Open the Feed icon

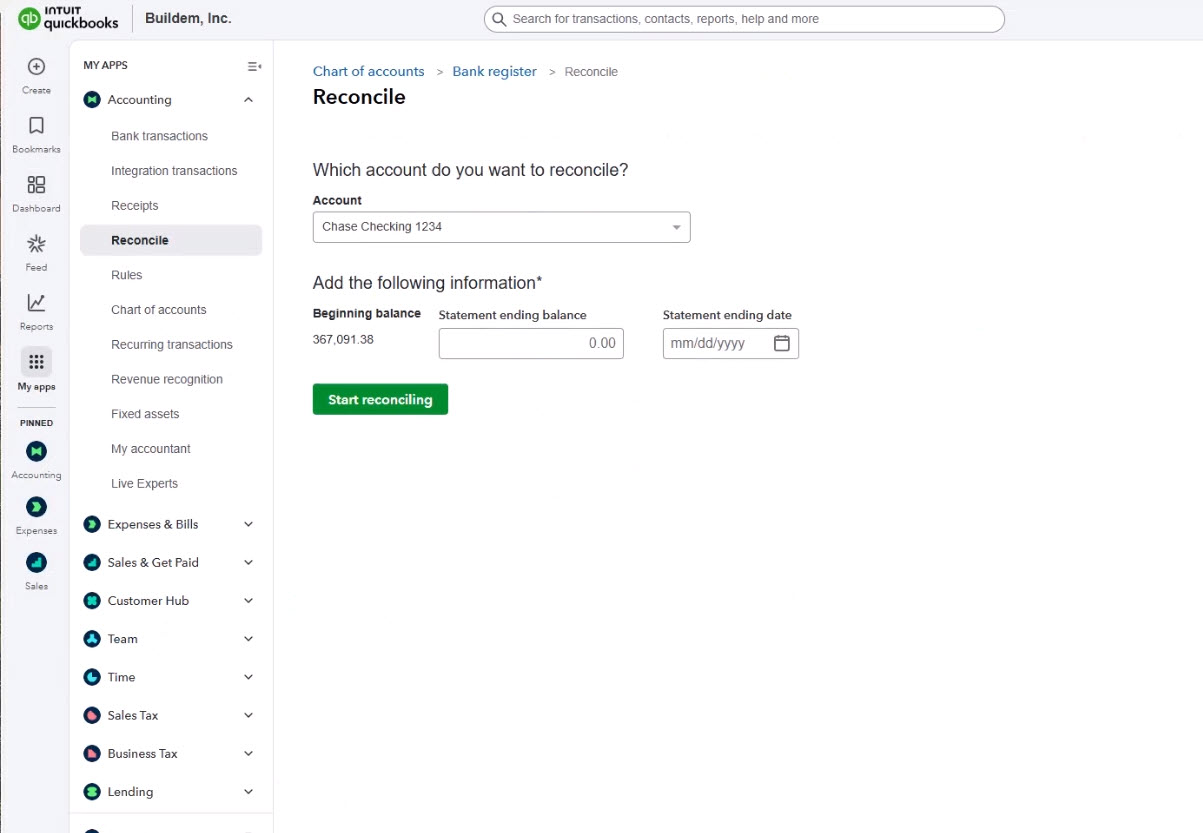tap(36, 244)
